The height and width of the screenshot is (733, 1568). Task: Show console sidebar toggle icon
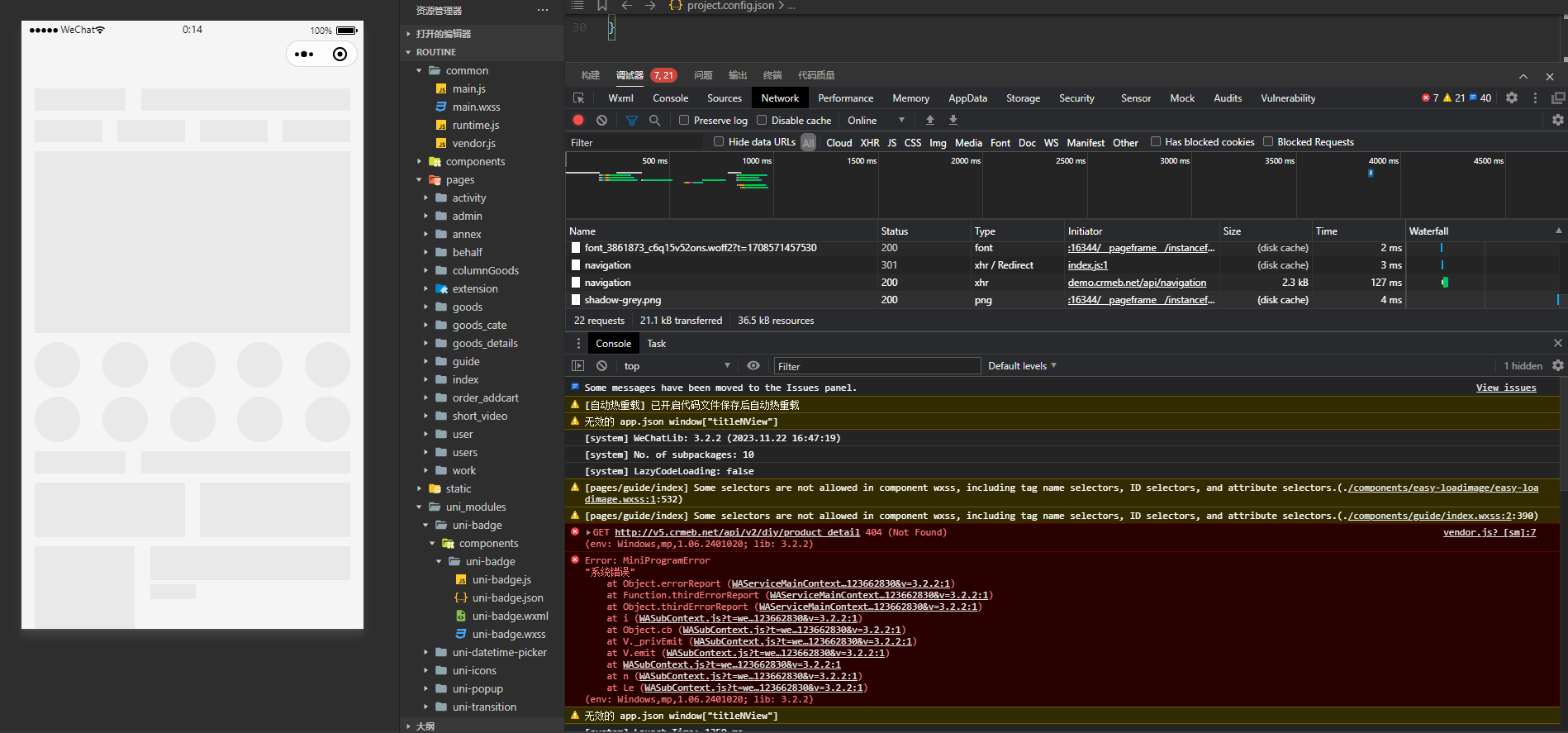(x=578, y=365)
